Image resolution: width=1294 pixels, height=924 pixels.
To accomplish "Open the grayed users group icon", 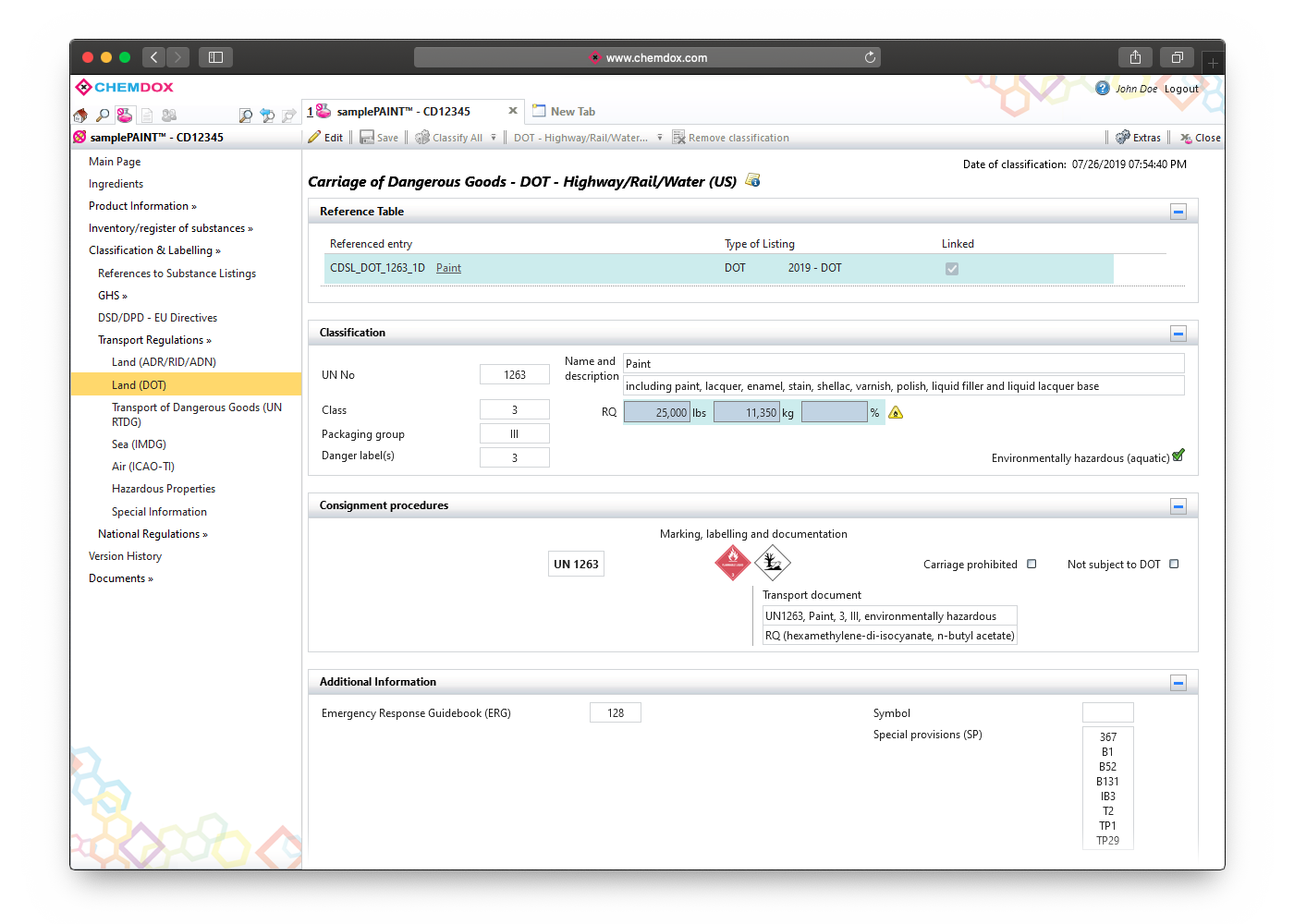I will tap(169, 115).
